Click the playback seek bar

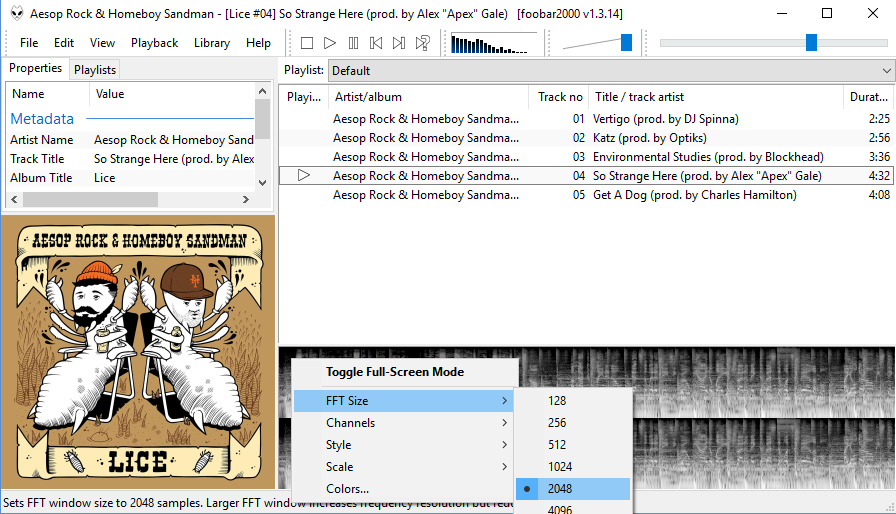pos(774,43)
